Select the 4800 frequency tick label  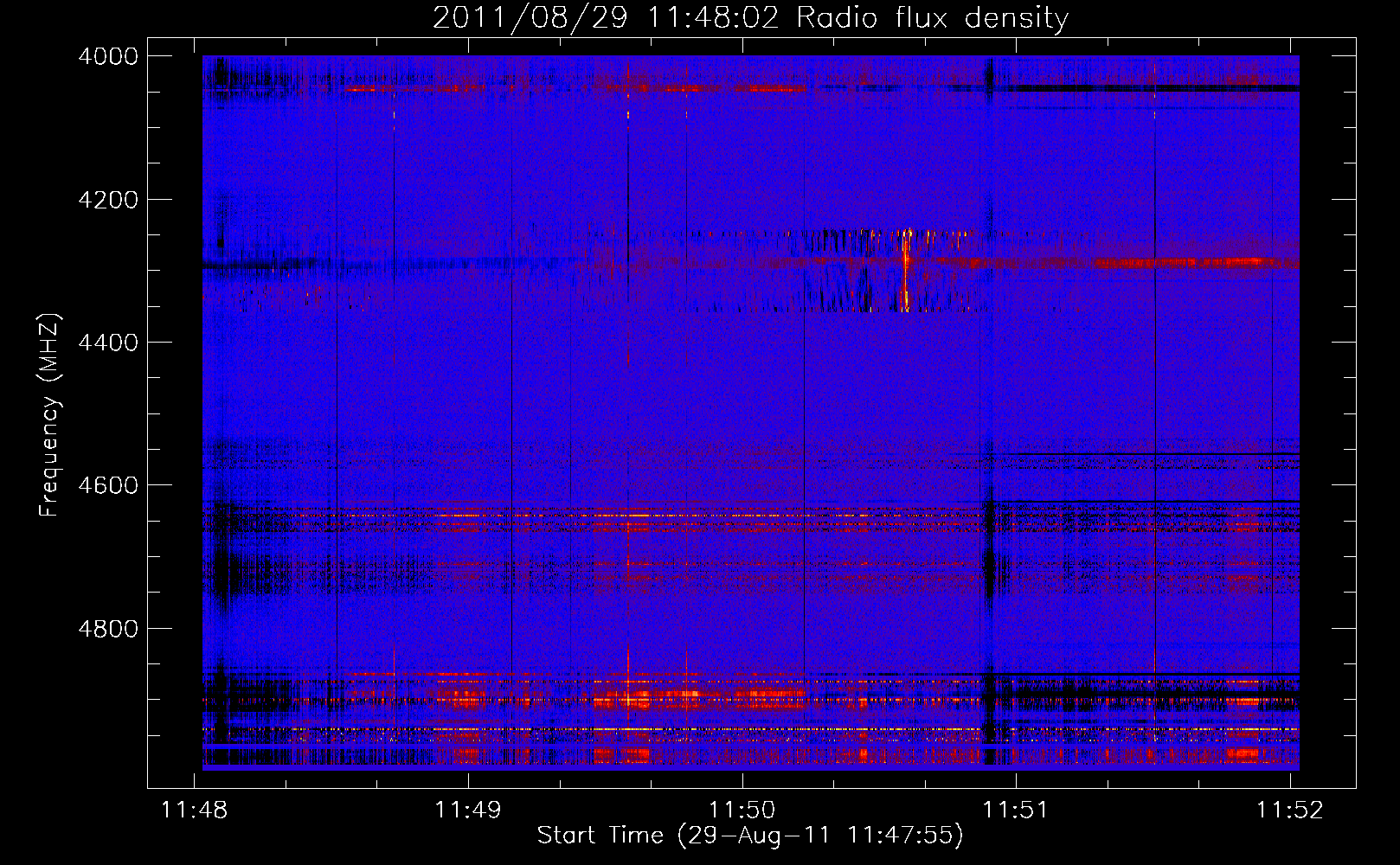click(108, 628)
